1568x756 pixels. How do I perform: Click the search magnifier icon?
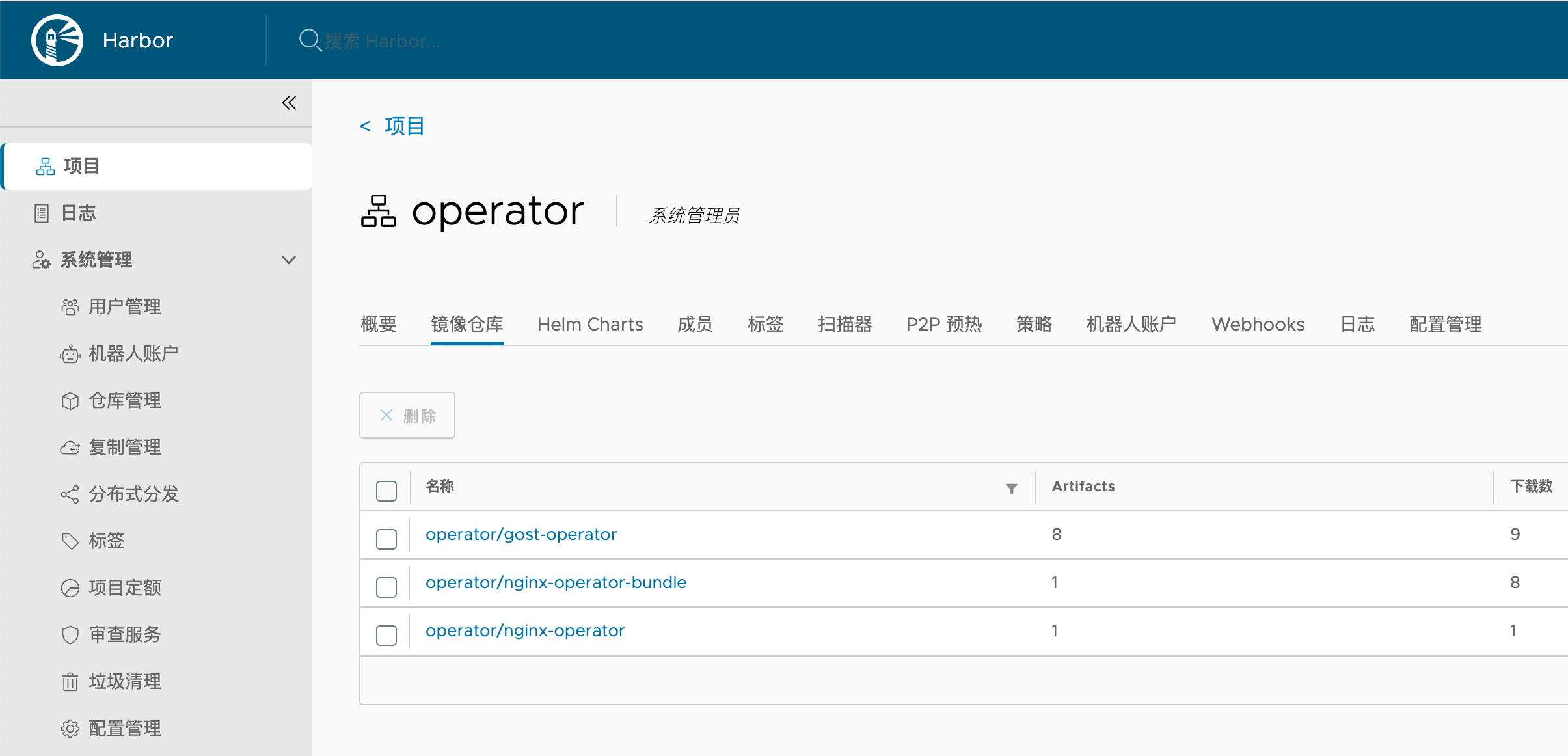click(x=309, y=40)
